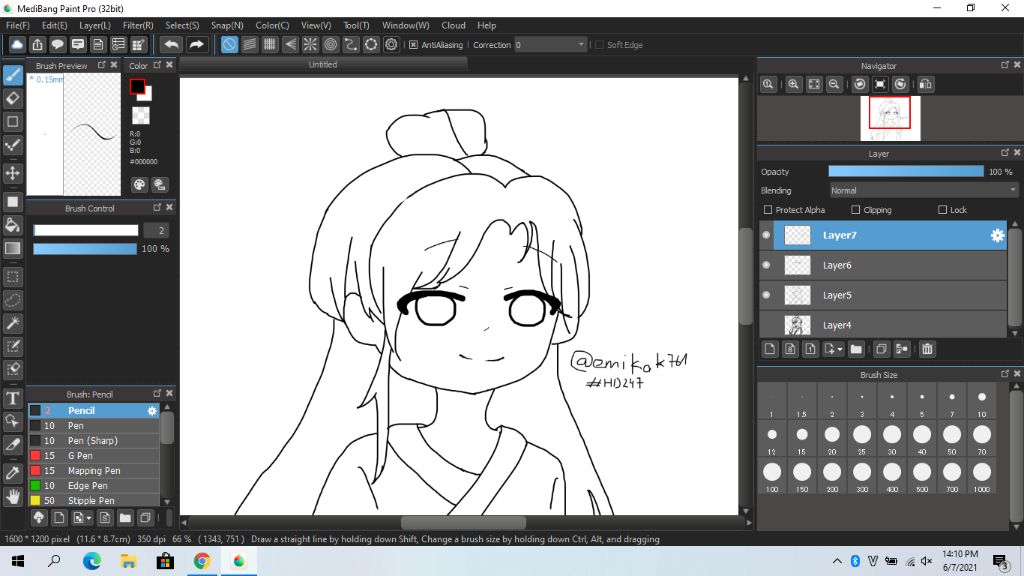Select the G Pen brush
The height and width of the screenshot is (576, 1024).
pos(93,455)
